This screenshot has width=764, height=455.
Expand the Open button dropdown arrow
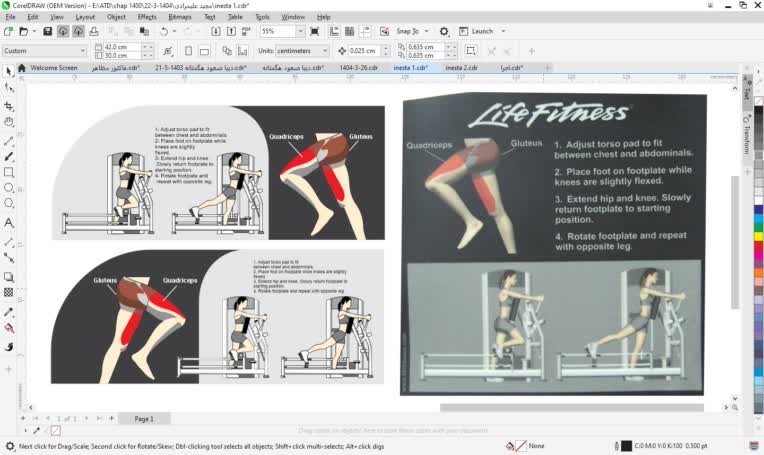pyautogui.click(x=34, y=32)
